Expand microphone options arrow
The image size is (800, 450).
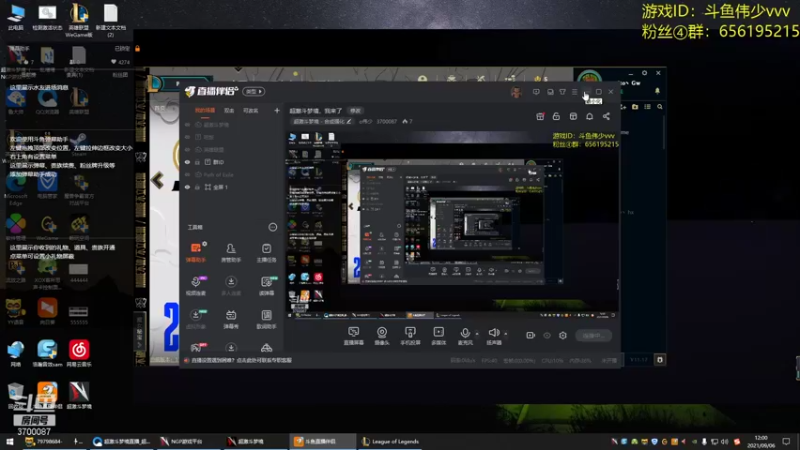477,334
